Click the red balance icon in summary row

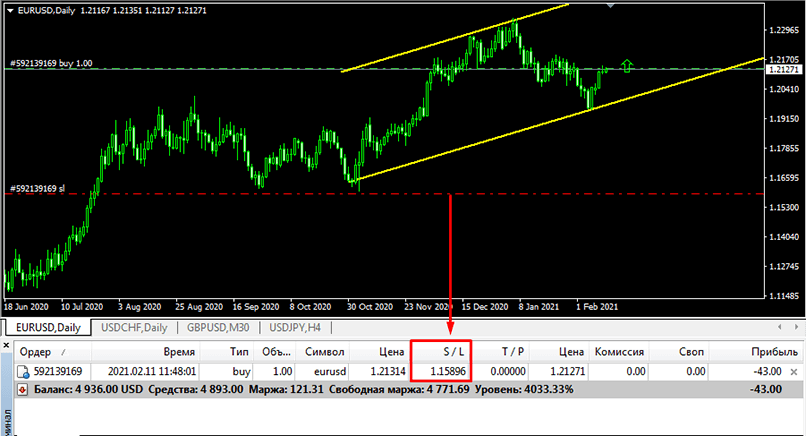point(23,390)
